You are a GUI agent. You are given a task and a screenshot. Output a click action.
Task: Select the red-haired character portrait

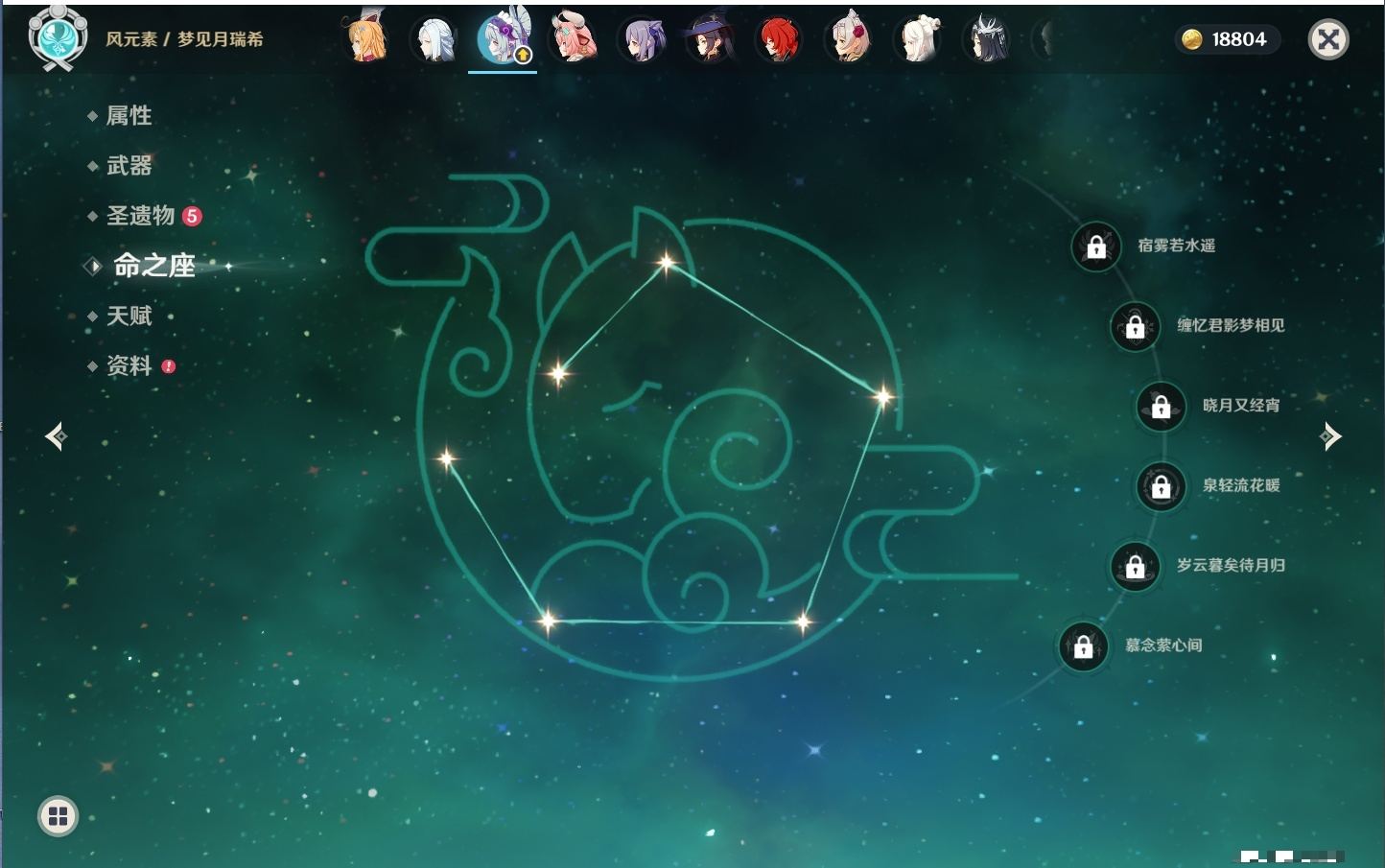click(780, 39)
